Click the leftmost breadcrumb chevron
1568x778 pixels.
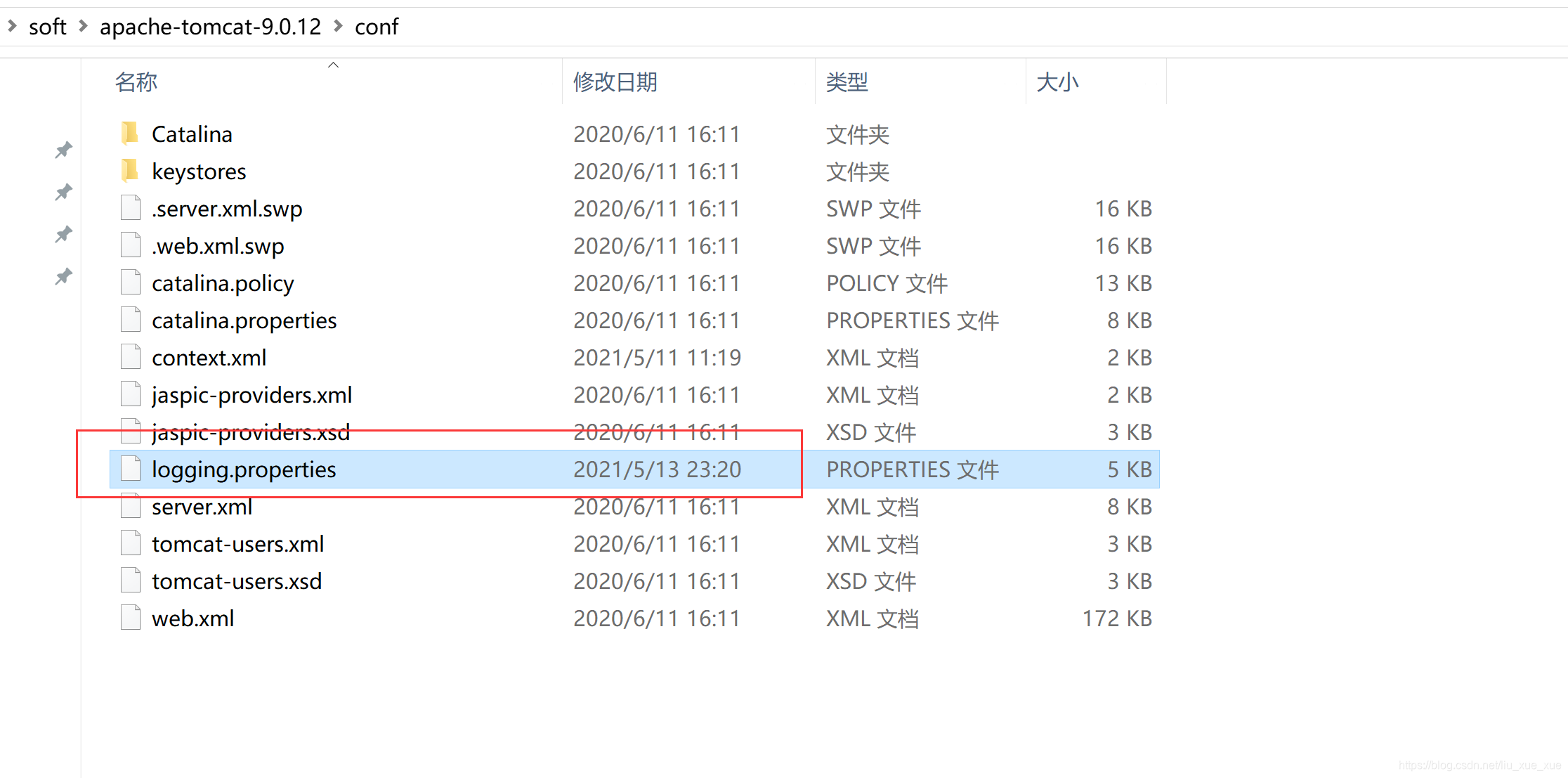pos(12,26)
